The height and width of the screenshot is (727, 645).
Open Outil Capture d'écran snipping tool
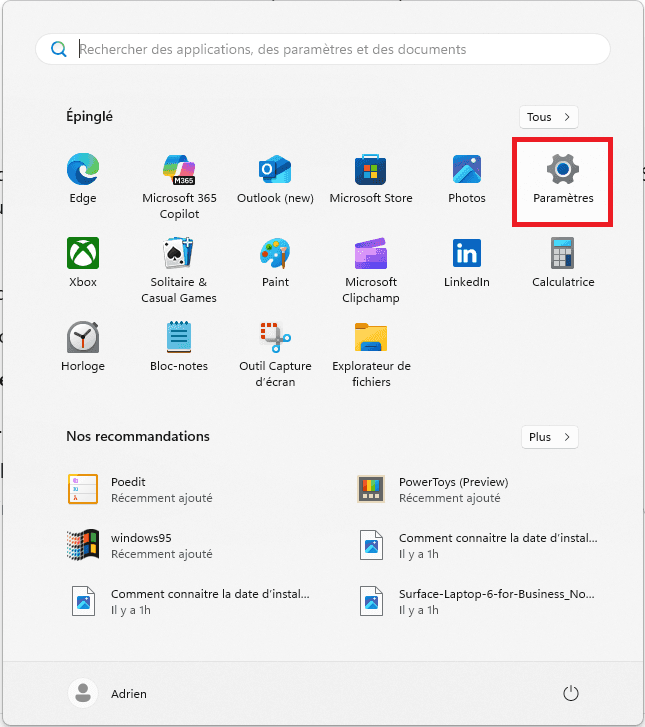pos(275,337)
